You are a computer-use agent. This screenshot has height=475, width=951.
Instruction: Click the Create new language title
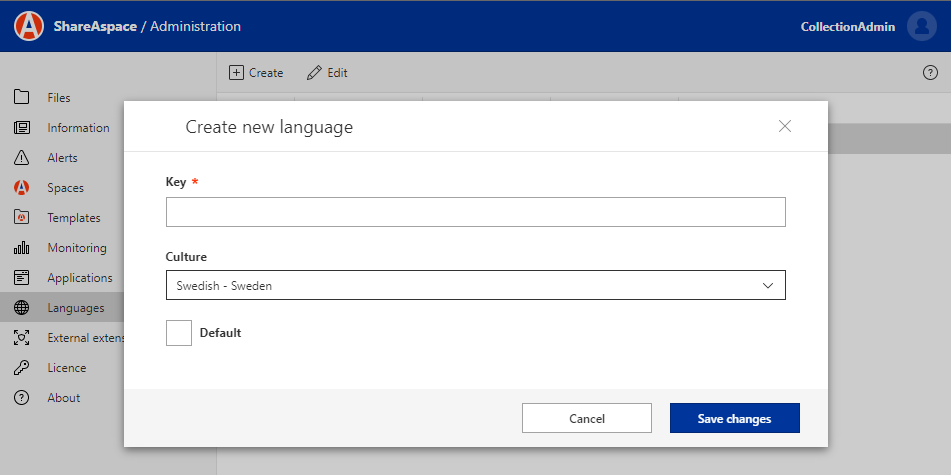click(x=269, y=127)
